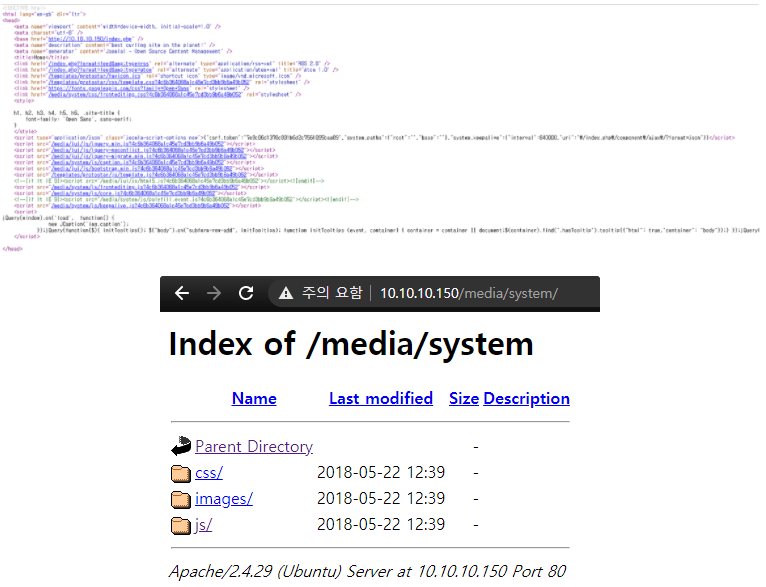Reload the page with the refresh icon
The height and width of the screenshot is (587, 766).
coord(246,293)
